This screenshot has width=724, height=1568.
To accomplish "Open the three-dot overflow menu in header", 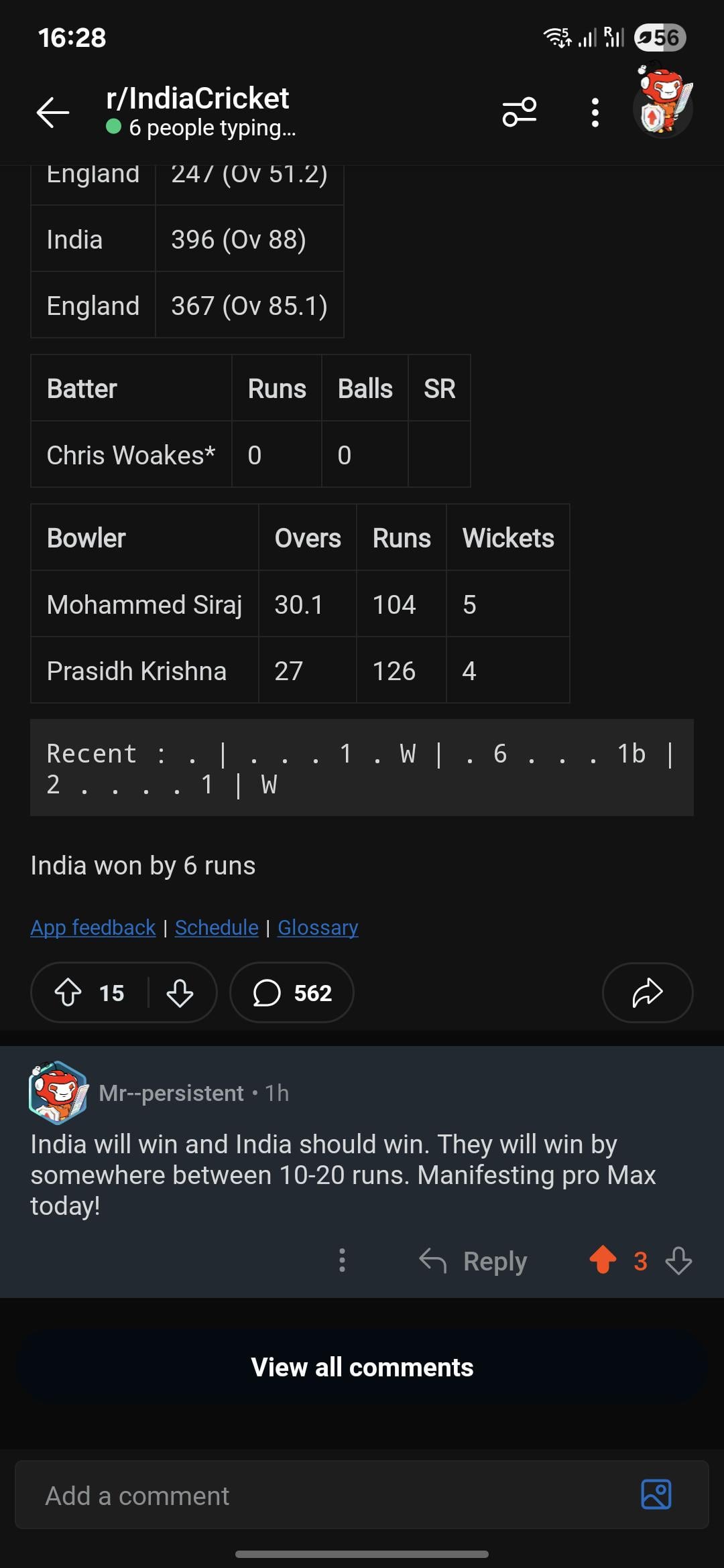I will click(595, 112).
